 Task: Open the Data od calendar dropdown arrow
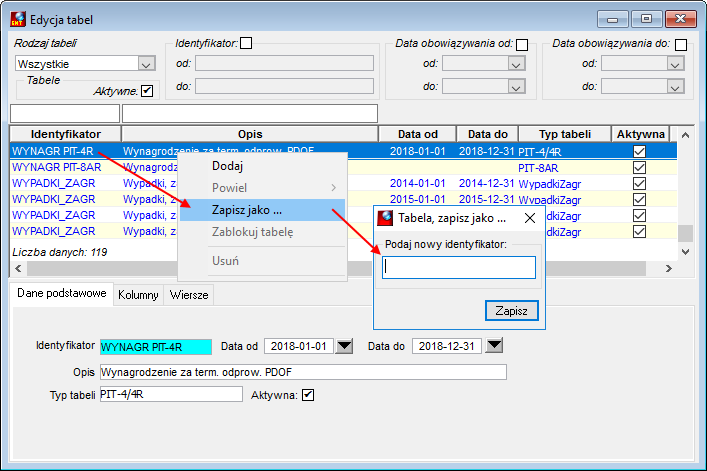pos(345,346)
